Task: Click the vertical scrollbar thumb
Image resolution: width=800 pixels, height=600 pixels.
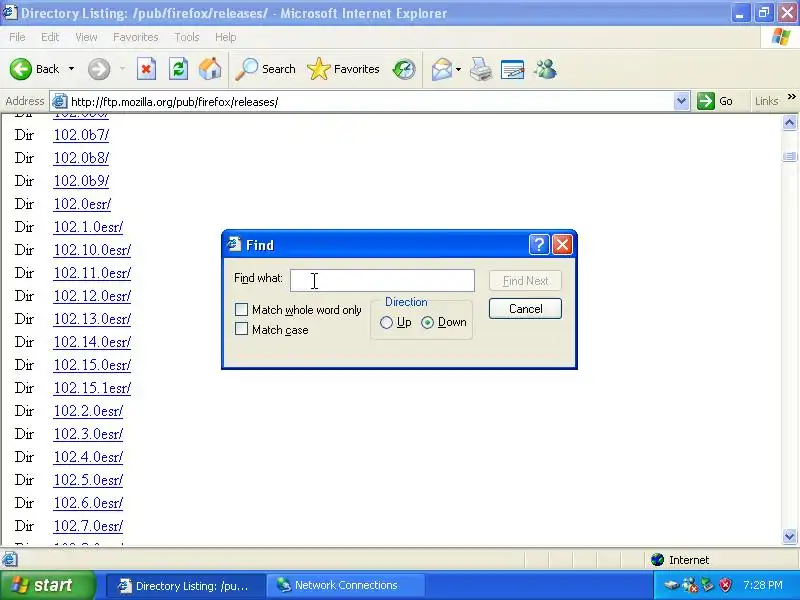Action: (789, 157)
